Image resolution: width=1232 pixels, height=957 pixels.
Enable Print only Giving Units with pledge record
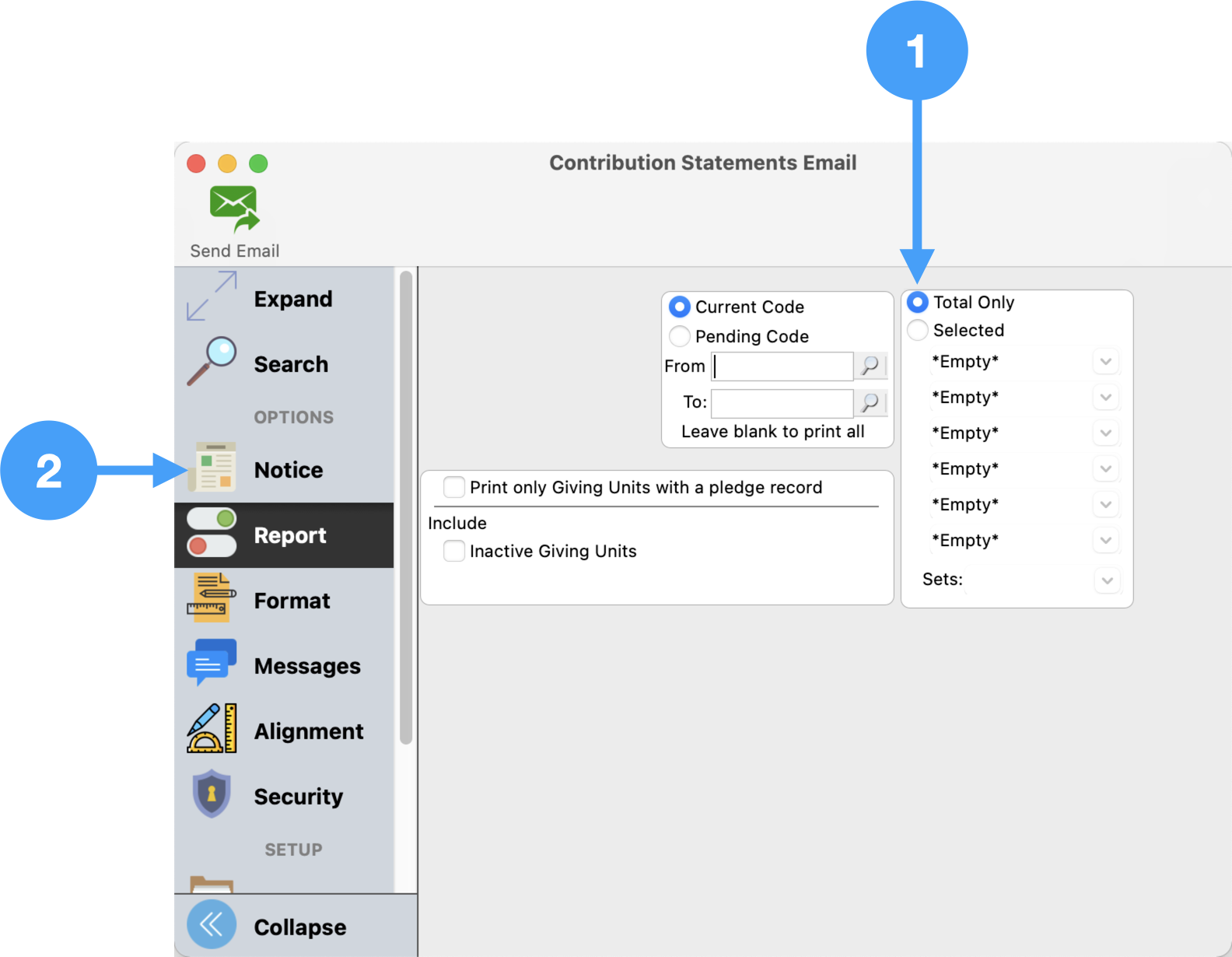[x=454, y=487]
